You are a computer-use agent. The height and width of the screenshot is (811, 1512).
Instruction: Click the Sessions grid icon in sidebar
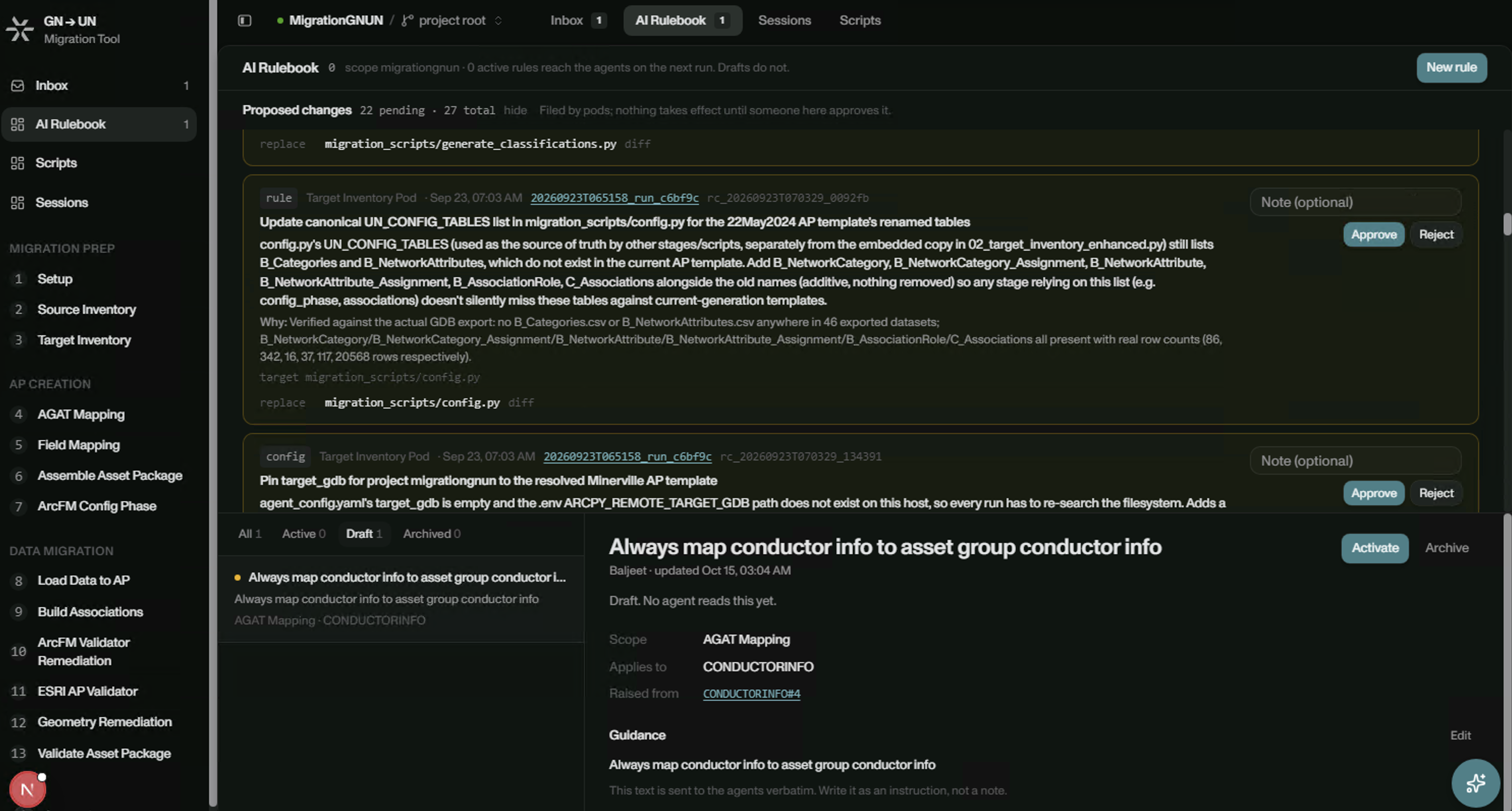pos(18,202)
